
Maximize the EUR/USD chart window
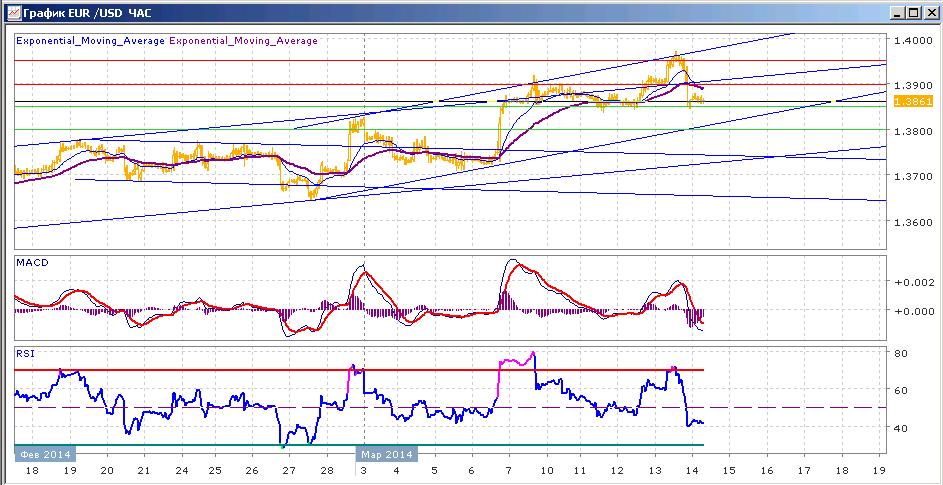click(913, 12)
